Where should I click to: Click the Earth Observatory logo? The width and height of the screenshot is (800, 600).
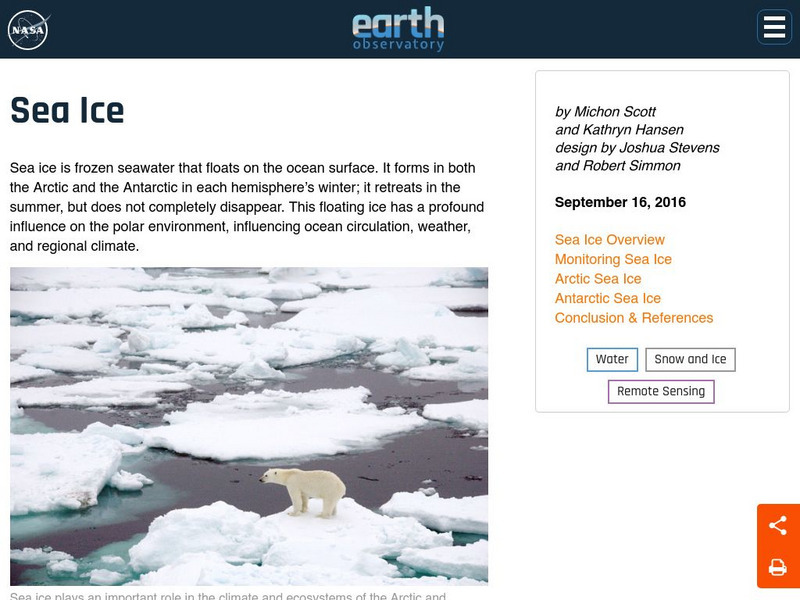[398, 29]
